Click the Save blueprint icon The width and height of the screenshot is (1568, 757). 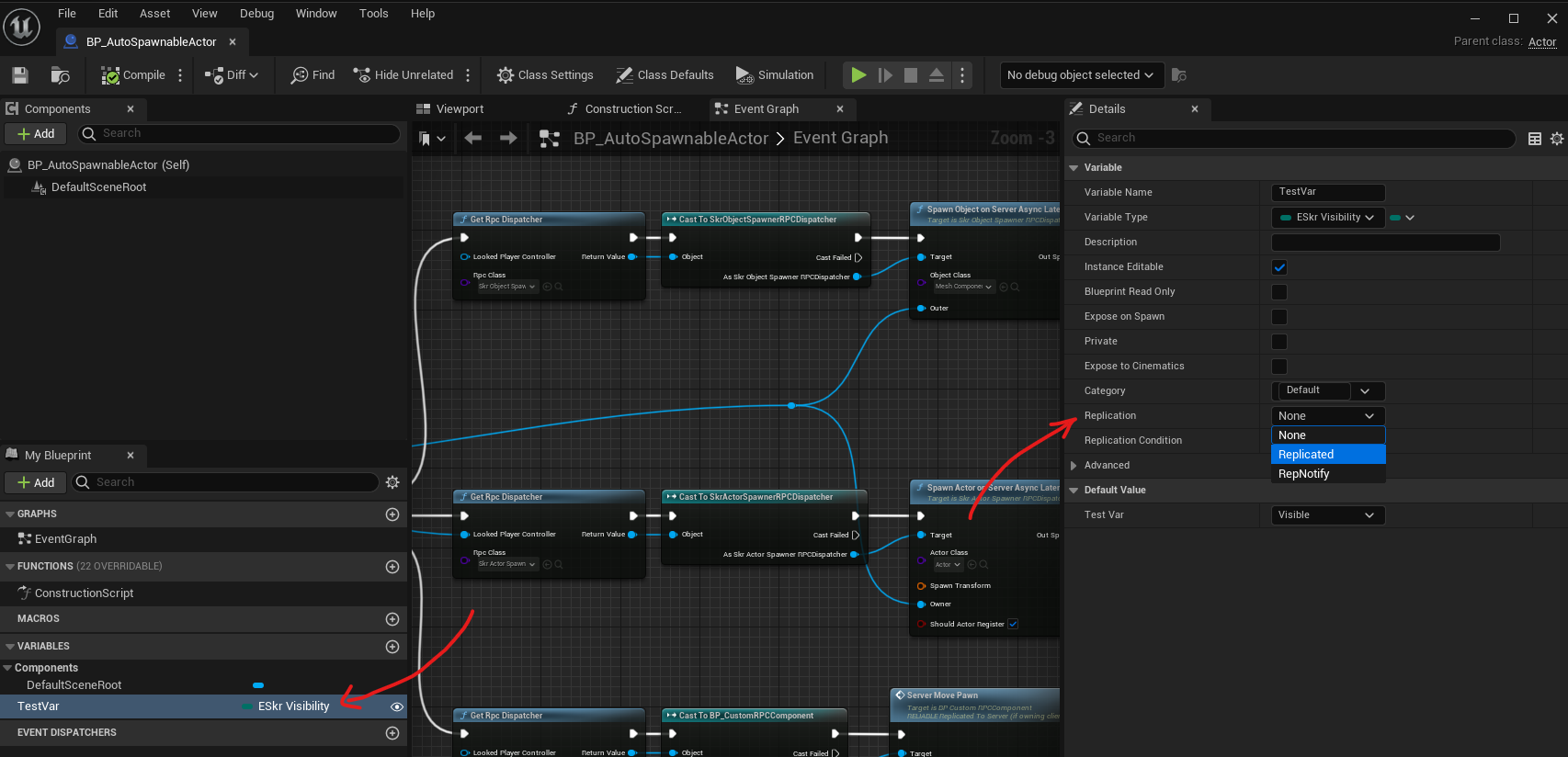click(x=20, y=75)
